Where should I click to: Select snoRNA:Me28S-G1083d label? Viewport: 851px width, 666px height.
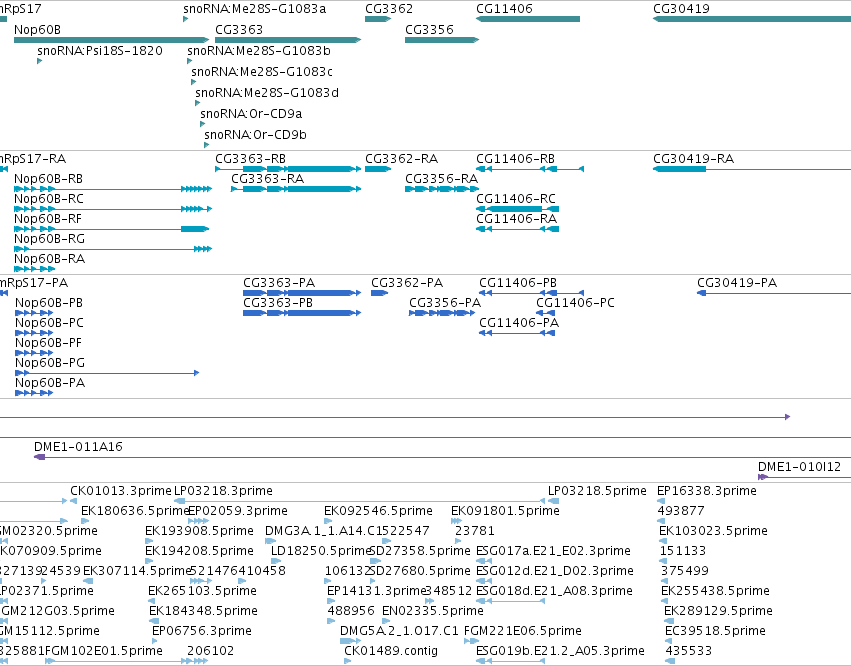coord(266,93)
